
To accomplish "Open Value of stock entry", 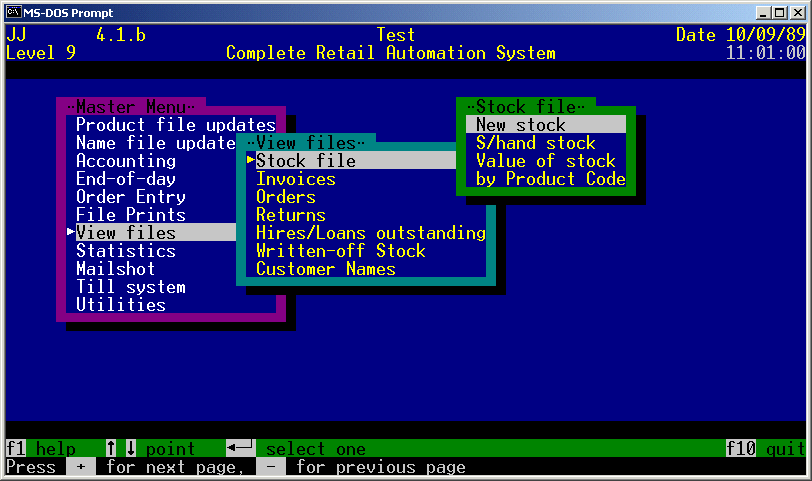I will (545, 161).
